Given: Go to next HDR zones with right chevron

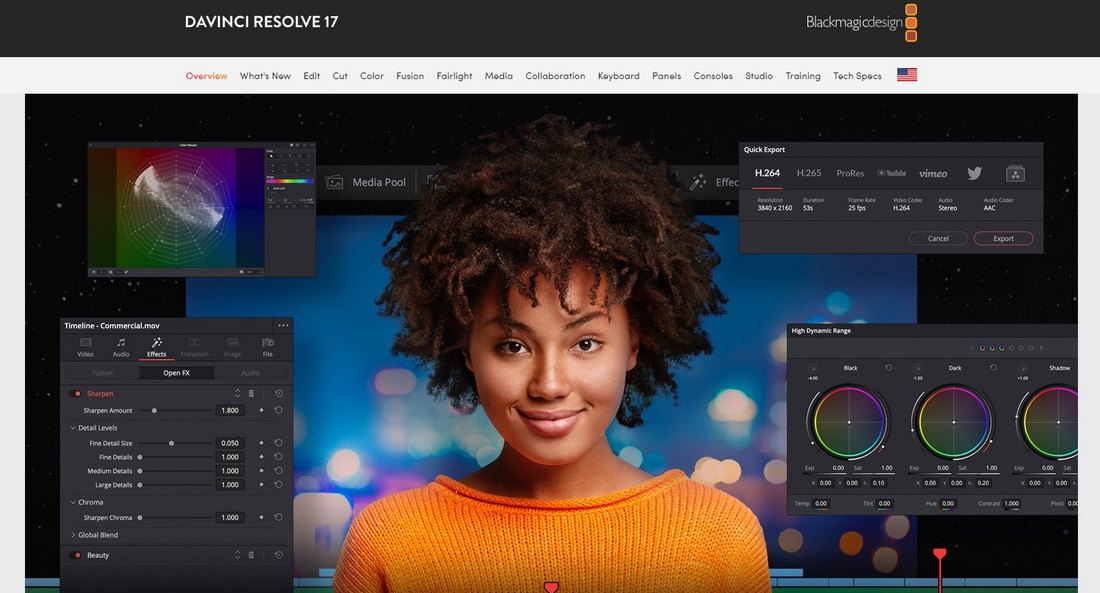Looking at the screenshot, I should (x=1041, y=348).
